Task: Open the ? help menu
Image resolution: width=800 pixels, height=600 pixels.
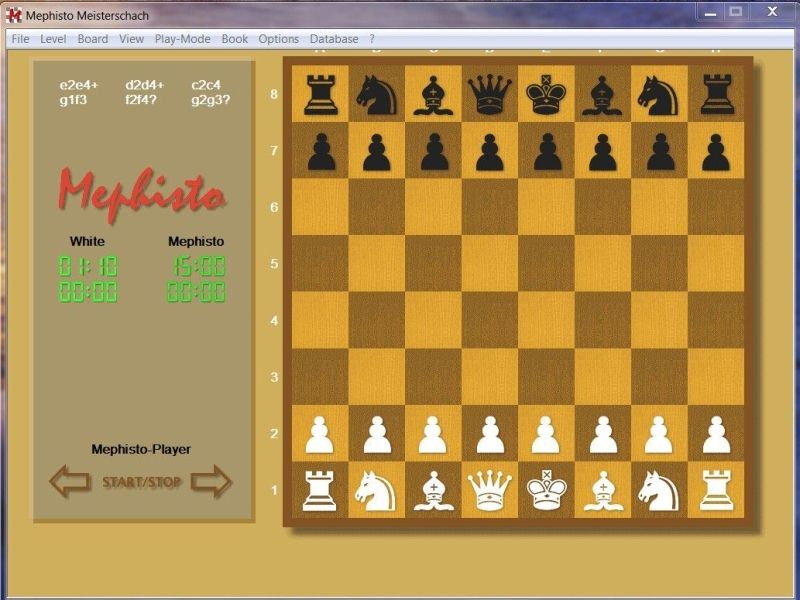Action: point(372,39)
